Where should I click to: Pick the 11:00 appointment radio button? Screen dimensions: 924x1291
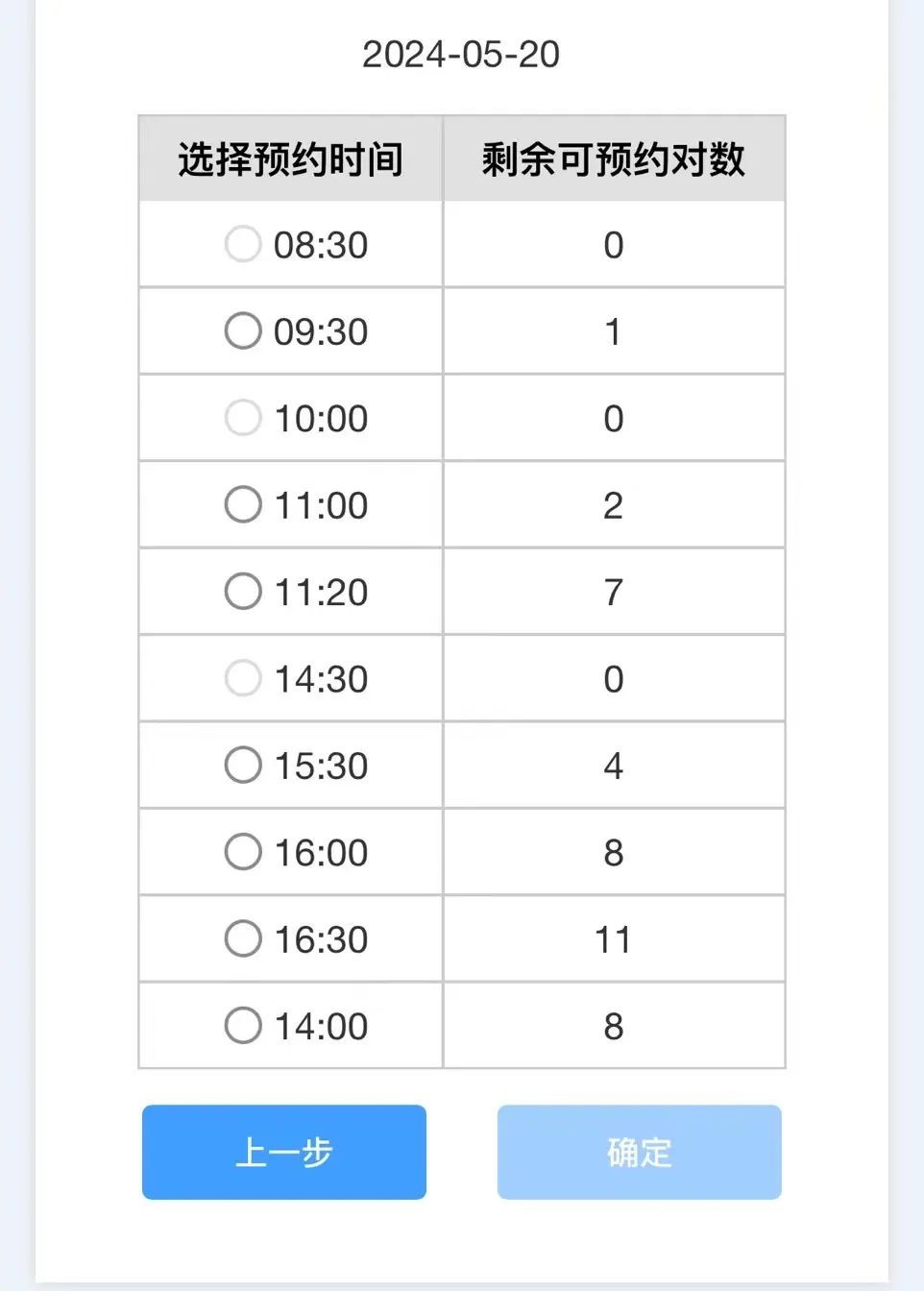click(243, 504)
